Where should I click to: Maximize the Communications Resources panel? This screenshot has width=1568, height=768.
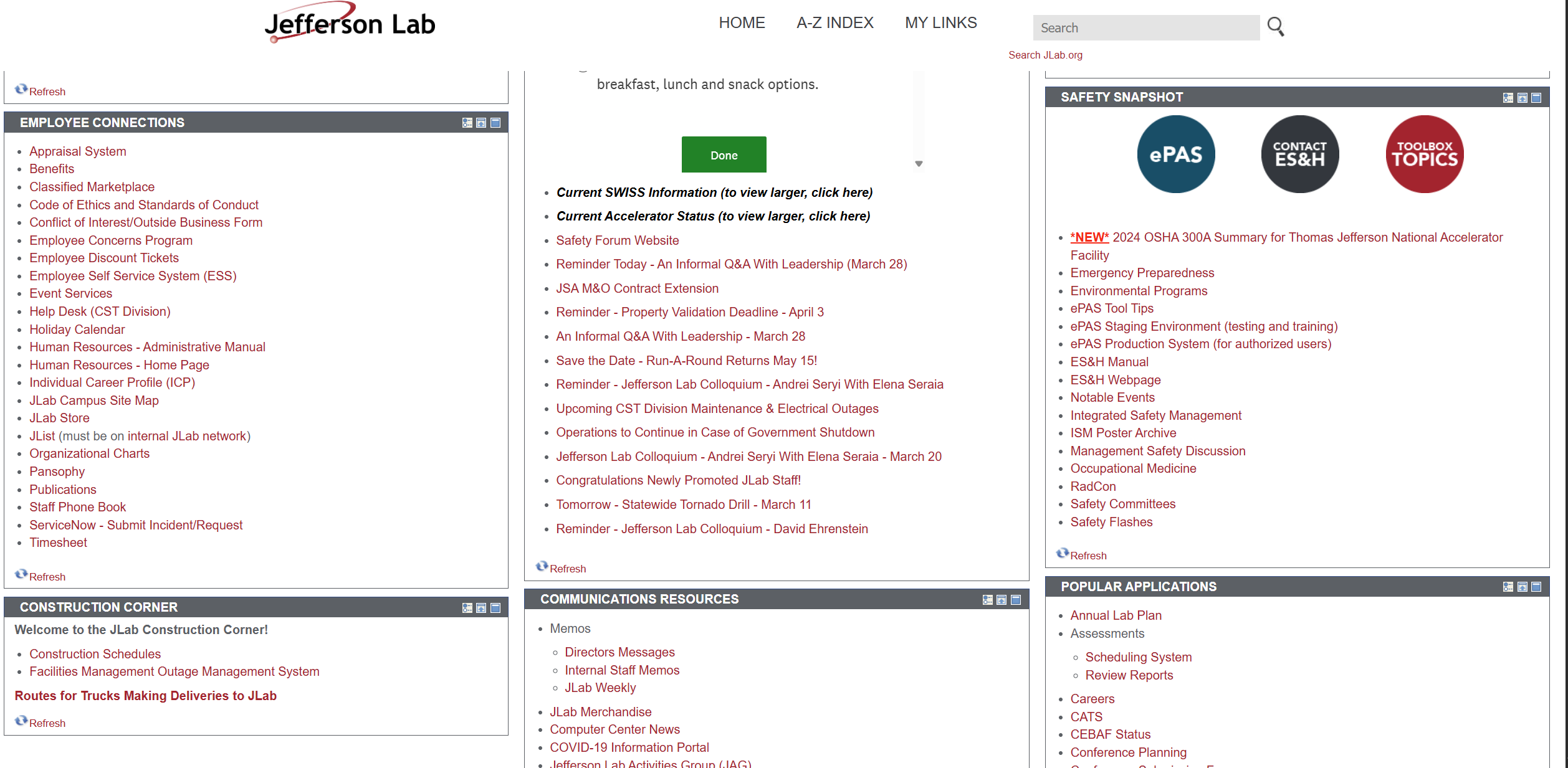click(x=1016, y=600)
